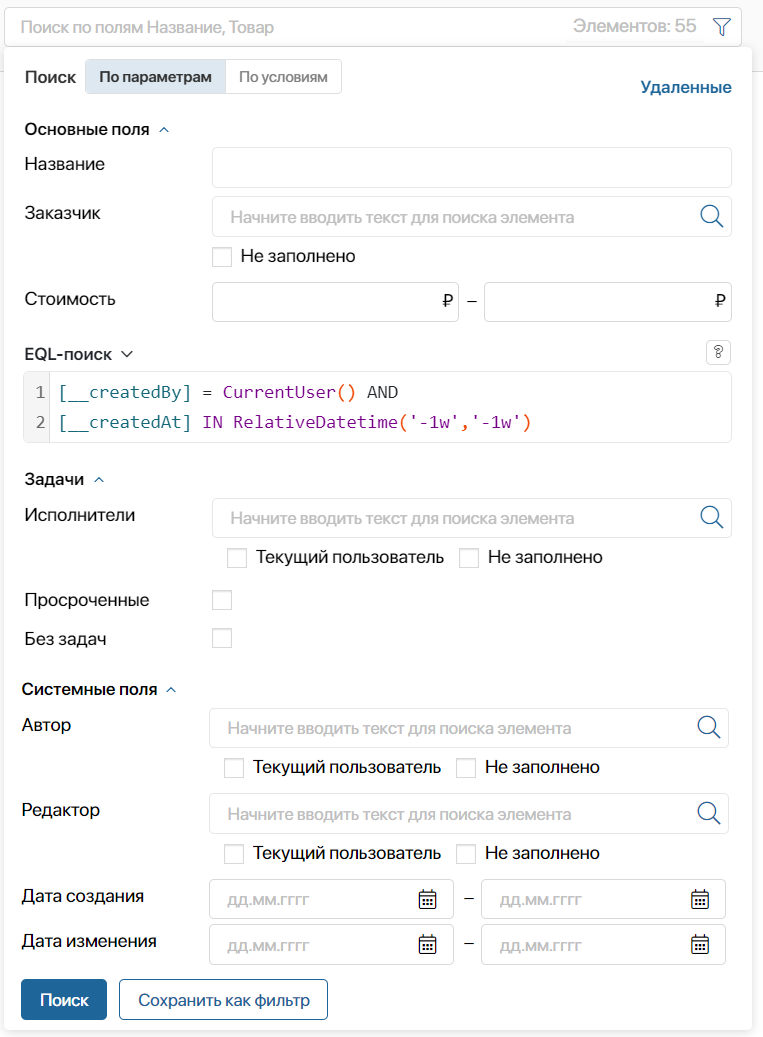The image size is (763, 1037).
Task: Collapse the Задачи section
Action: [99, 479]
